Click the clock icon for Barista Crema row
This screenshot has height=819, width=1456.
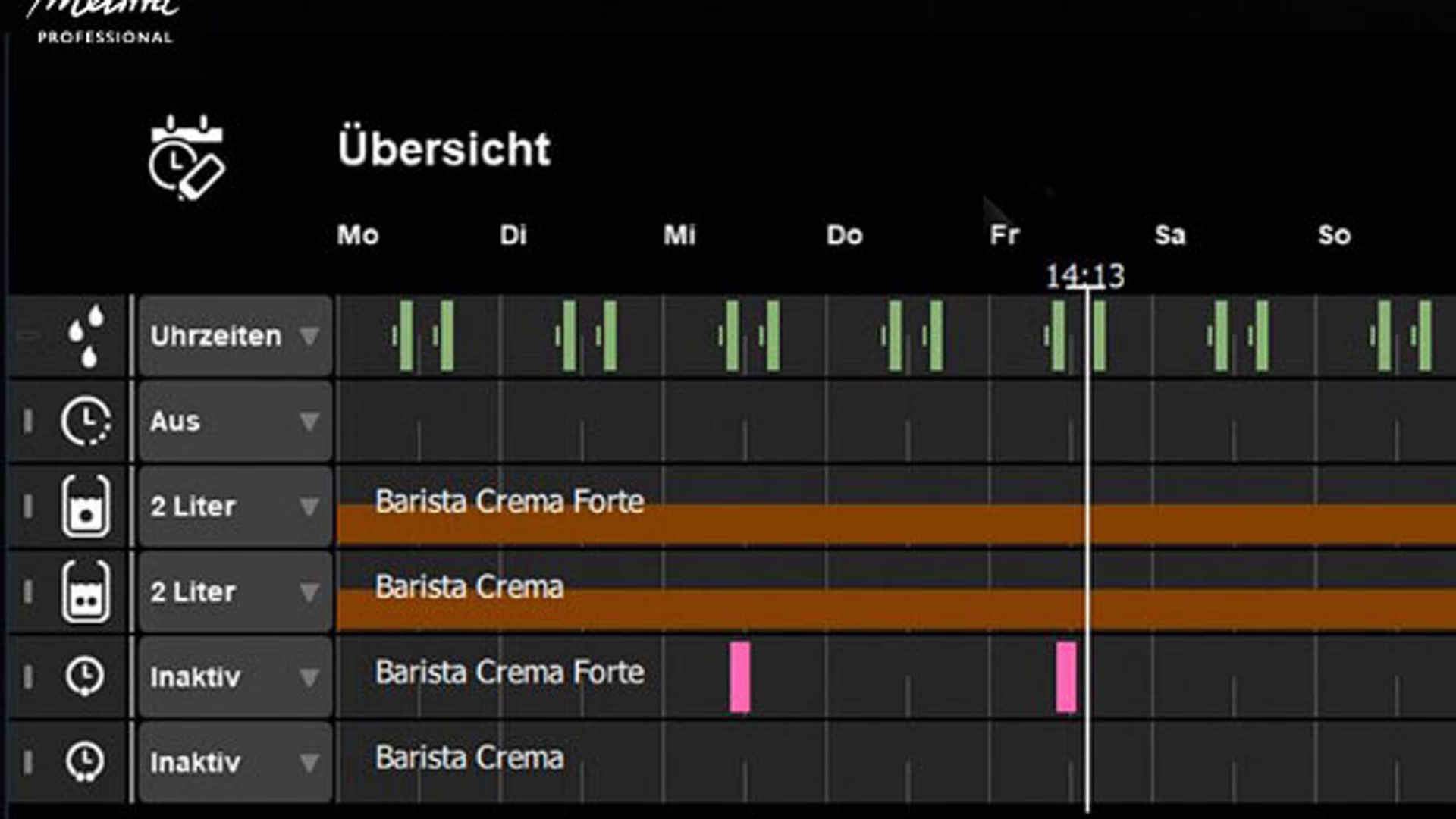(84, 761)
